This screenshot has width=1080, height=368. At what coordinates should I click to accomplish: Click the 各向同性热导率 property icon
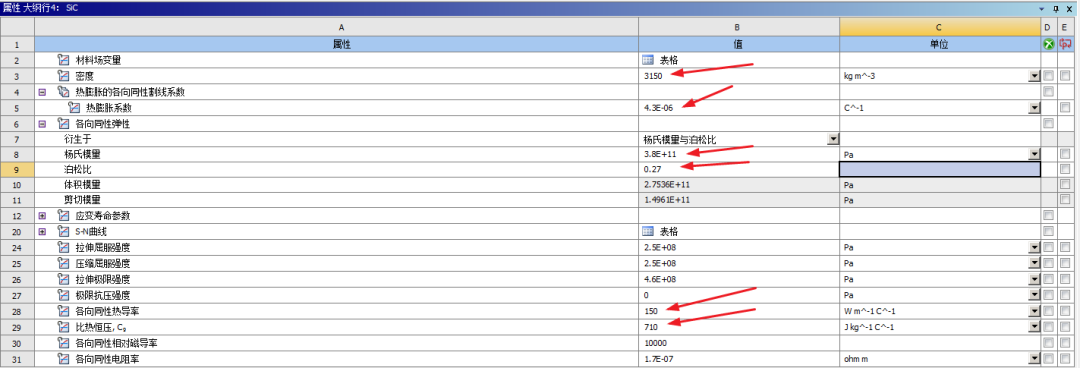click(x=63, y=311)
